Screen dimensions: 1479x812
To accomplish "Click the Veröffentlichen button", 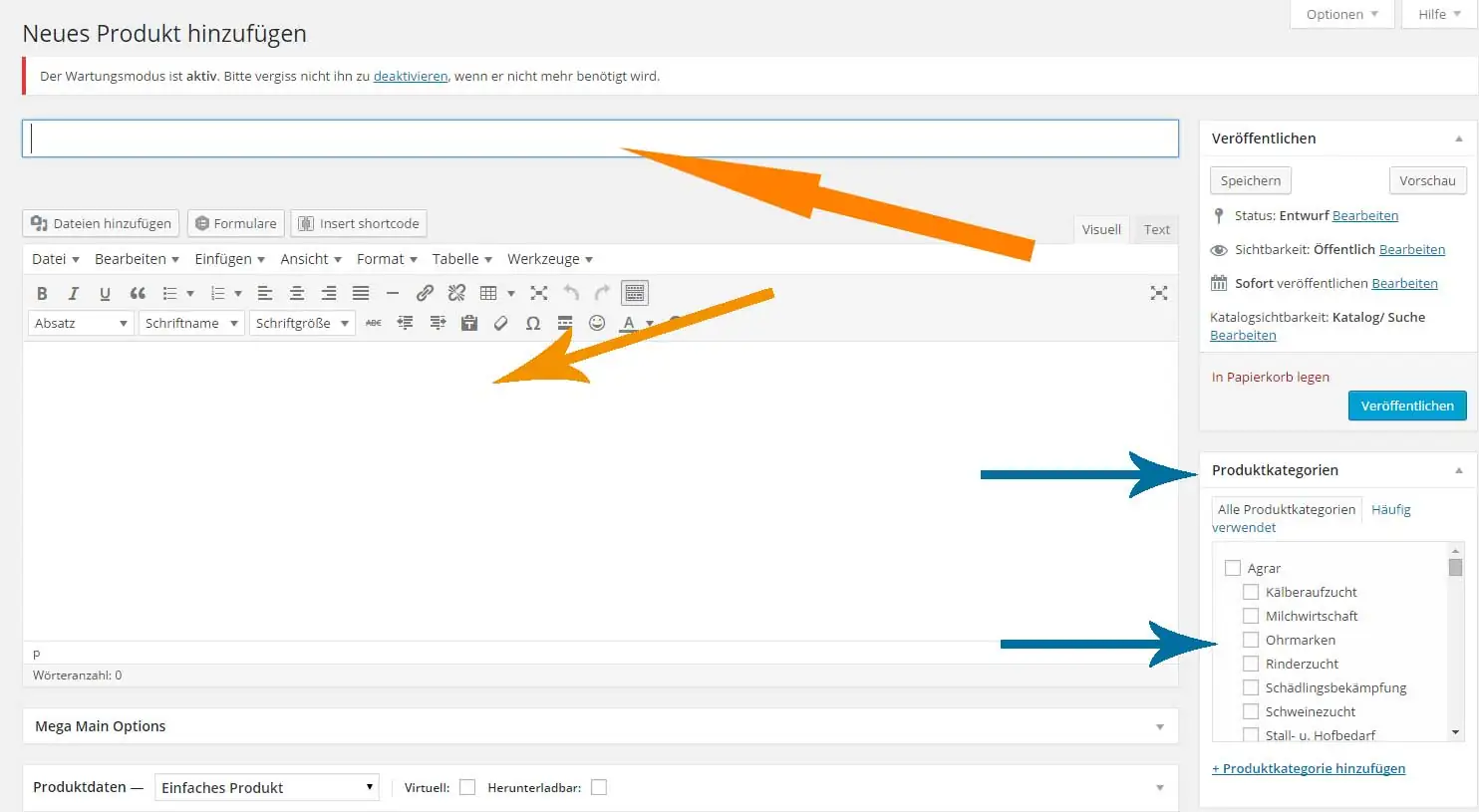I will [1406, 406].
